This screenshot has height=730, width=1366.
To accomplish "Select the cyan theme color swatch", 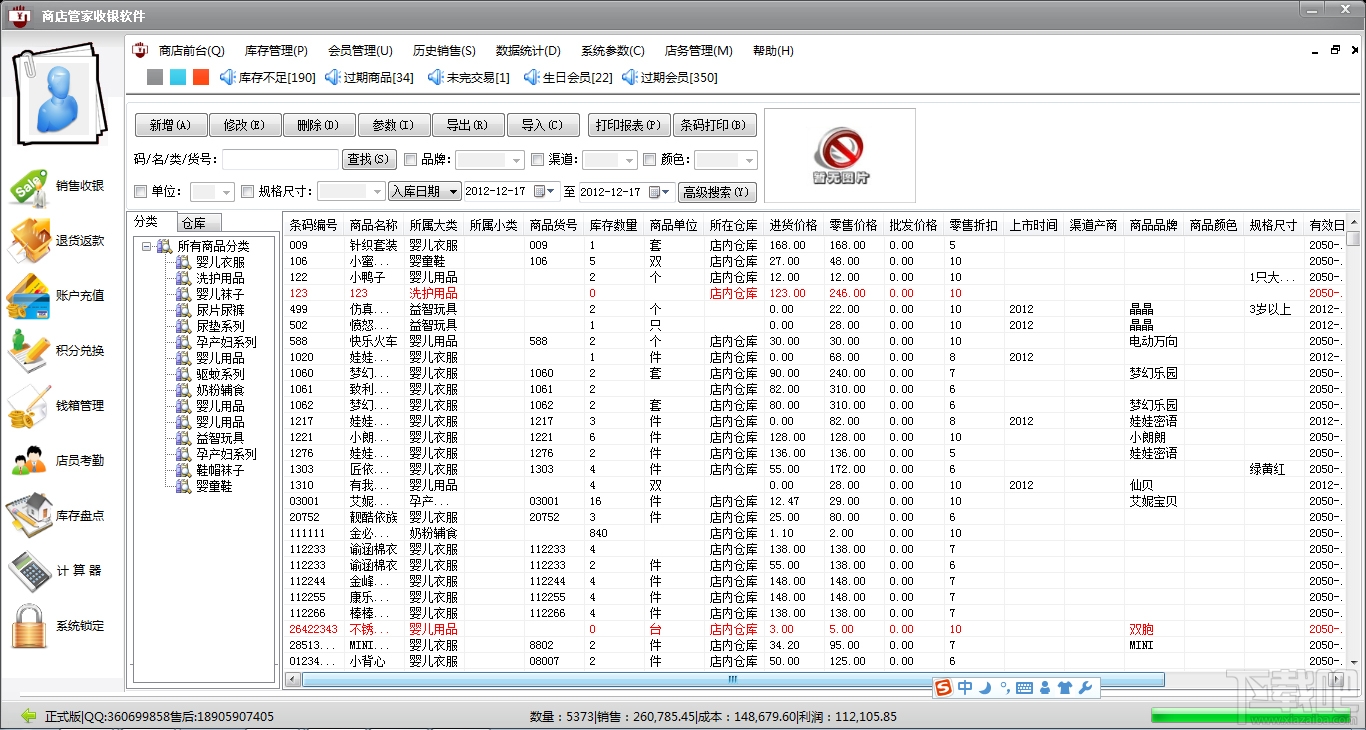I will [178, 77].
